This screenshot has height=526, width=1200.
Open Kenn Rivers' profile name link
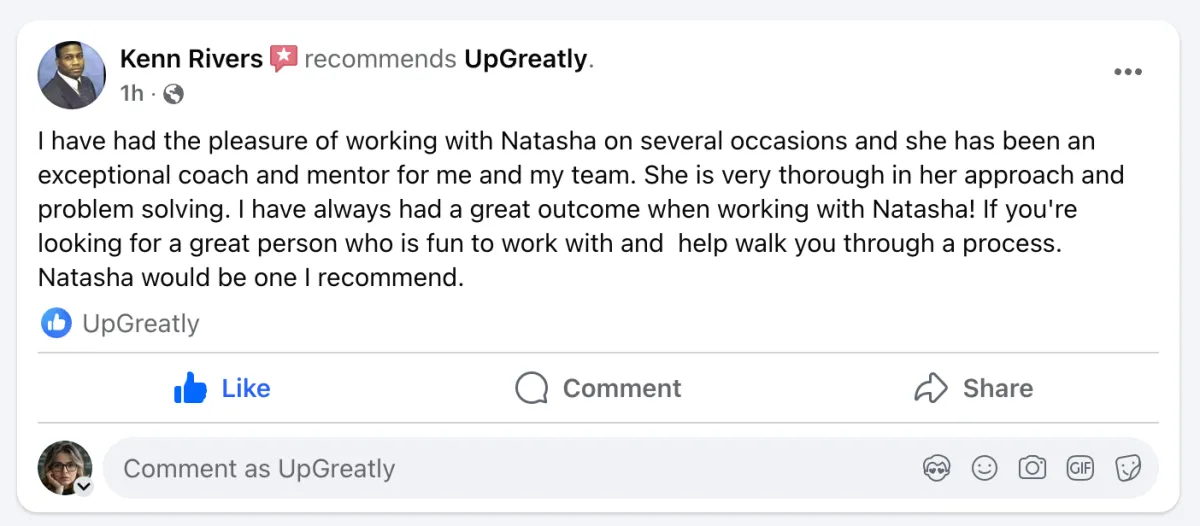click(x=191, y=59)
